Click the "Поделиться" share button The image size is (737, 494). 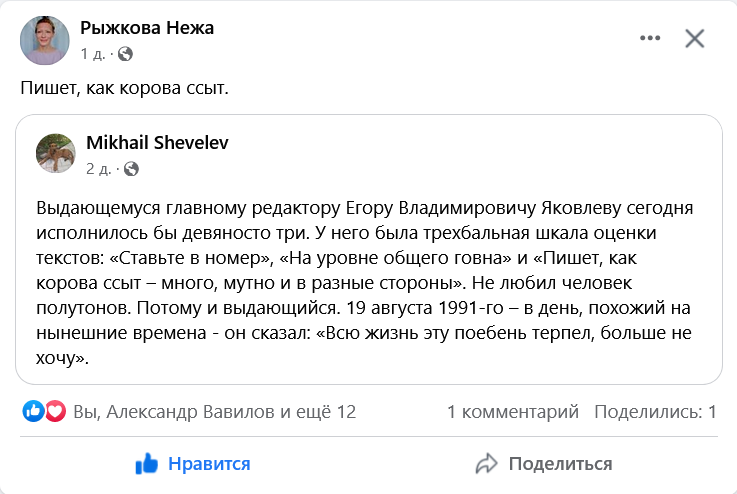tap(544, 464)
